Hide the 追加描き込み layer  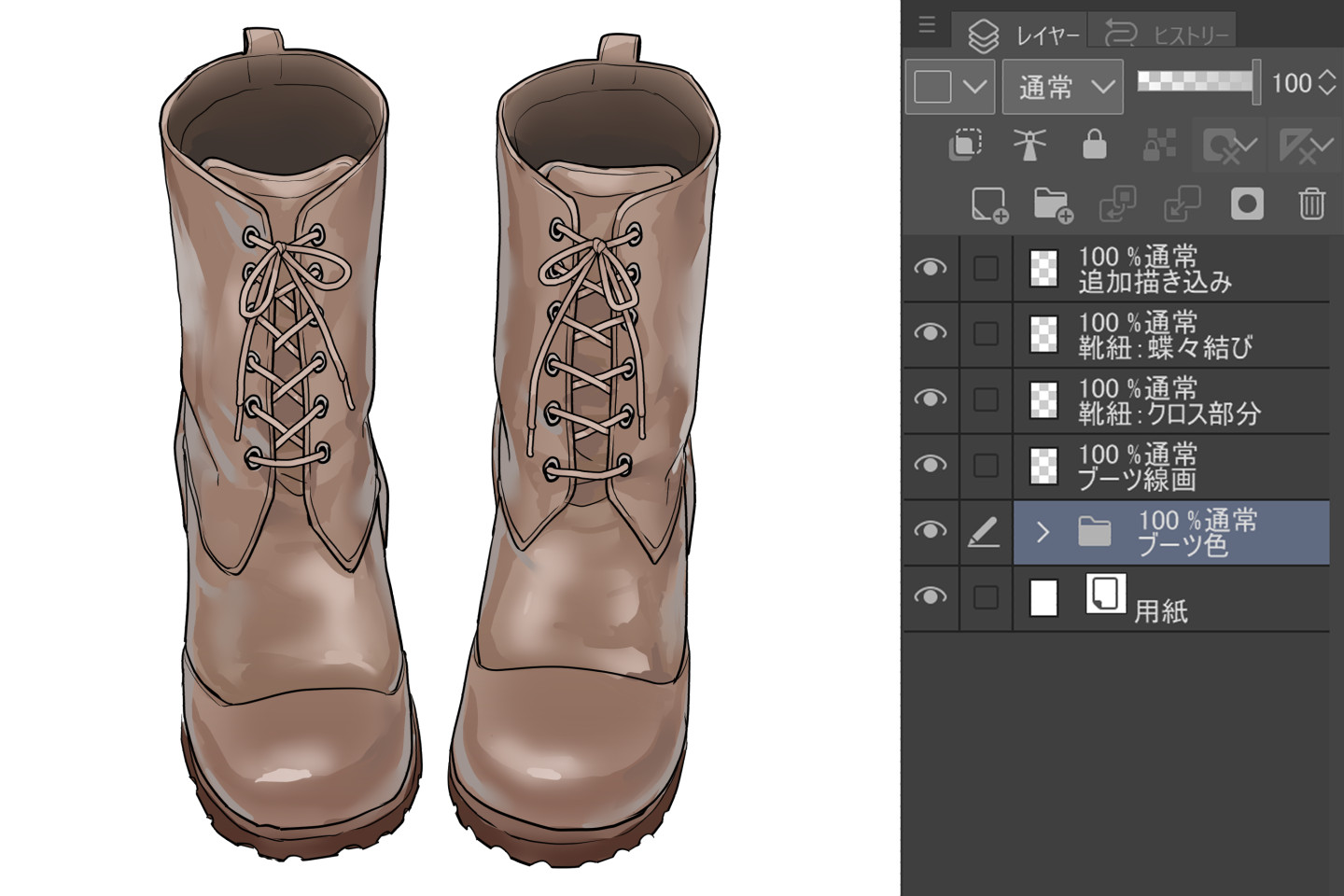point(930,269)
